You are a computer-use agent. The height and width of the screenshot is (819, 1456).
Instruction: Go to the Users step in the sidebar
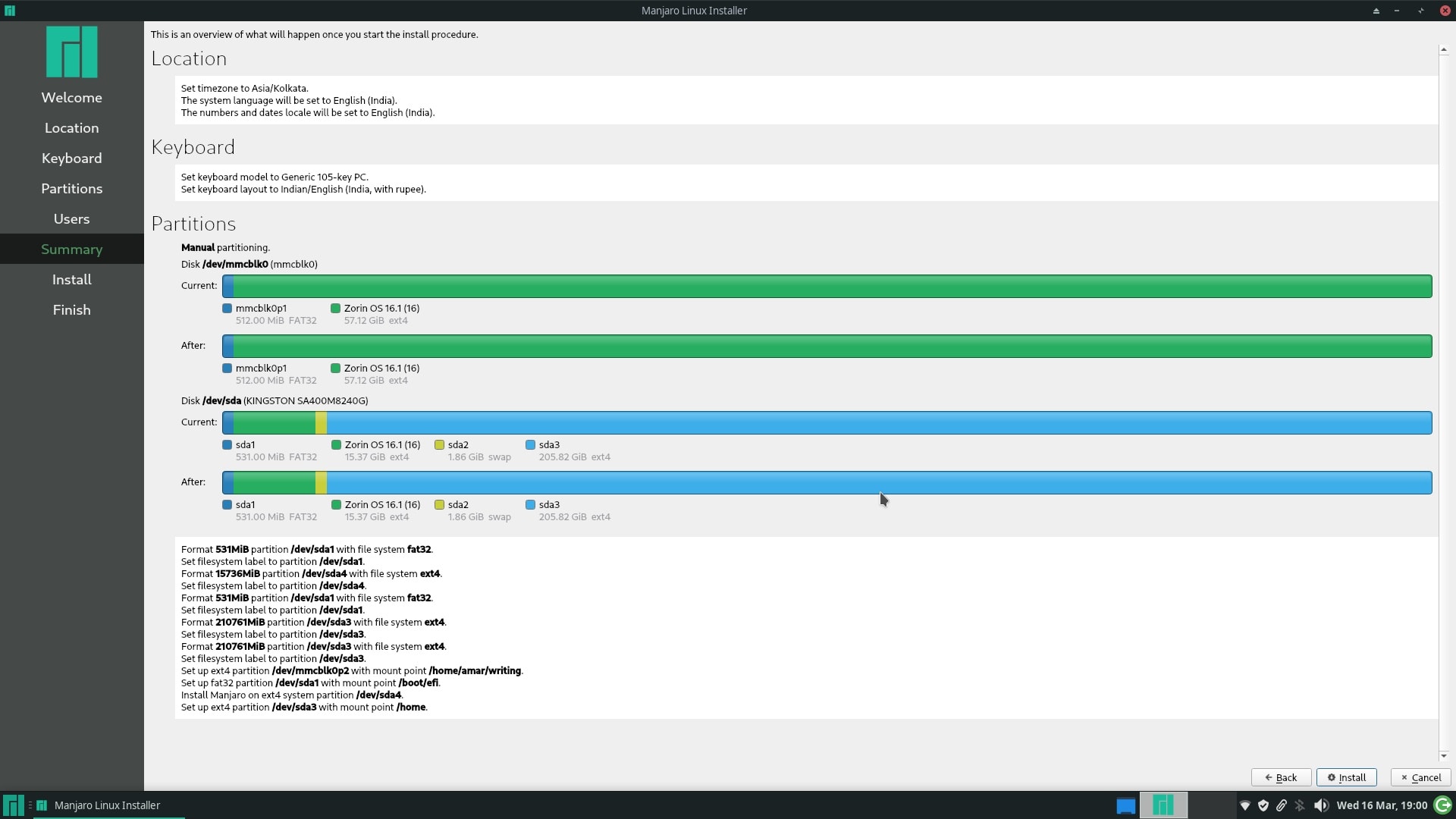[72, 219]
